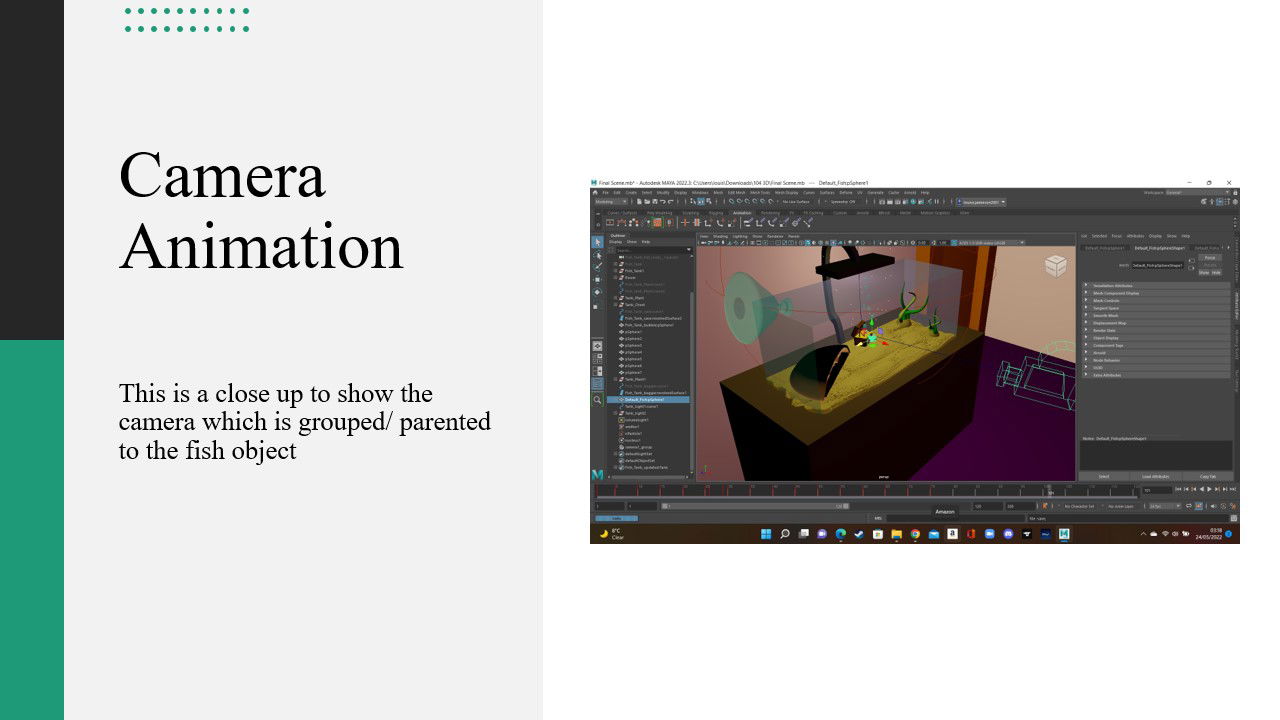Click the Load Attributes button
This screenshot has width=1280, height=720.
pos(1155,476)
